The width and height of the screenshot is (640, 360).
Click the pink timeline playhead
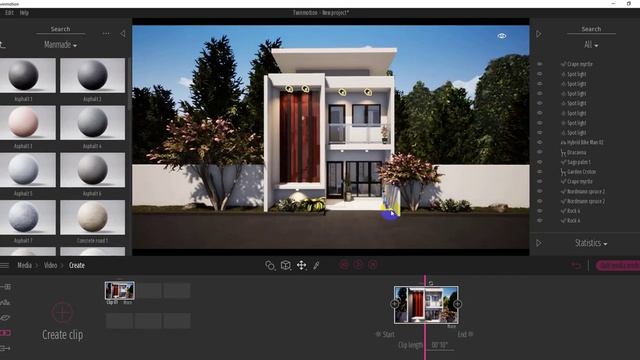pyautogui.click(x=425, y=318)
